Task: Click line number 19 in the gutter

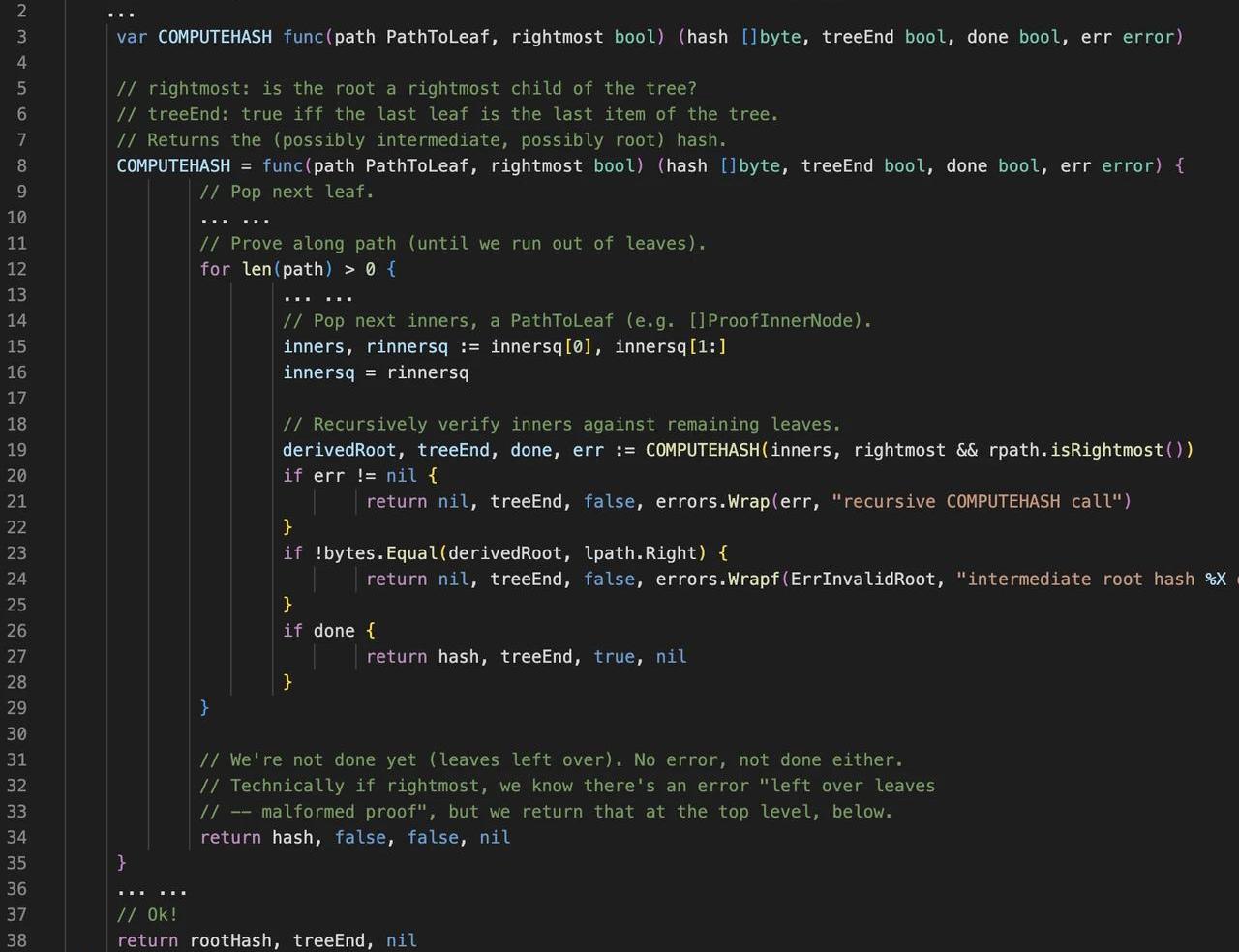Action: coord(16,450)
